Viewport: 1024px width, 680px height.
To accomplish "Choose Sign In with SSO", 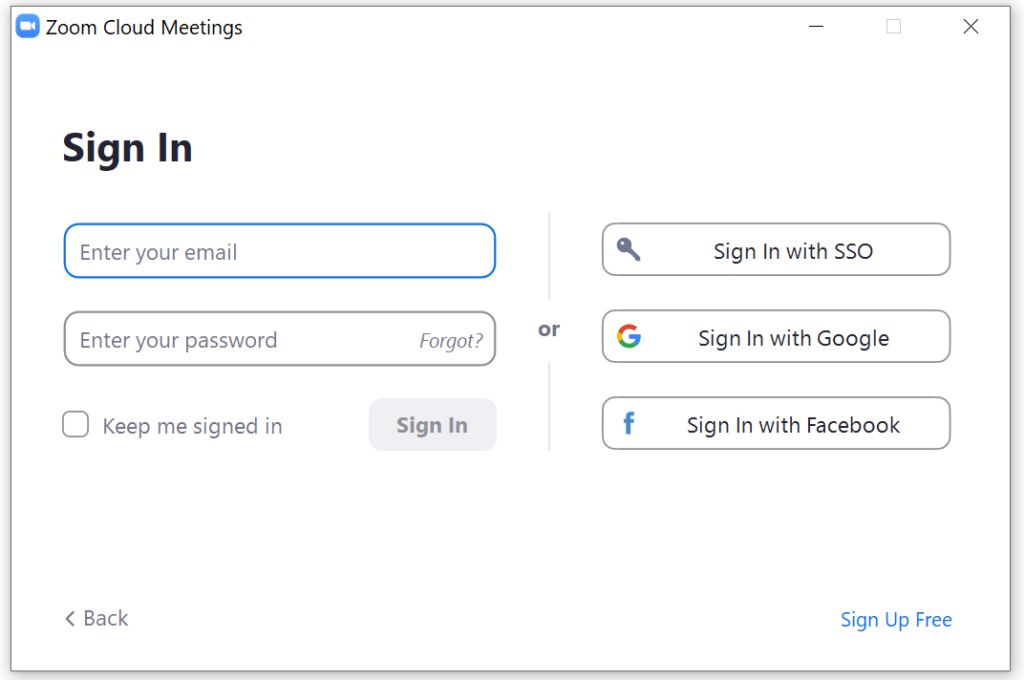I will (776, 249).
